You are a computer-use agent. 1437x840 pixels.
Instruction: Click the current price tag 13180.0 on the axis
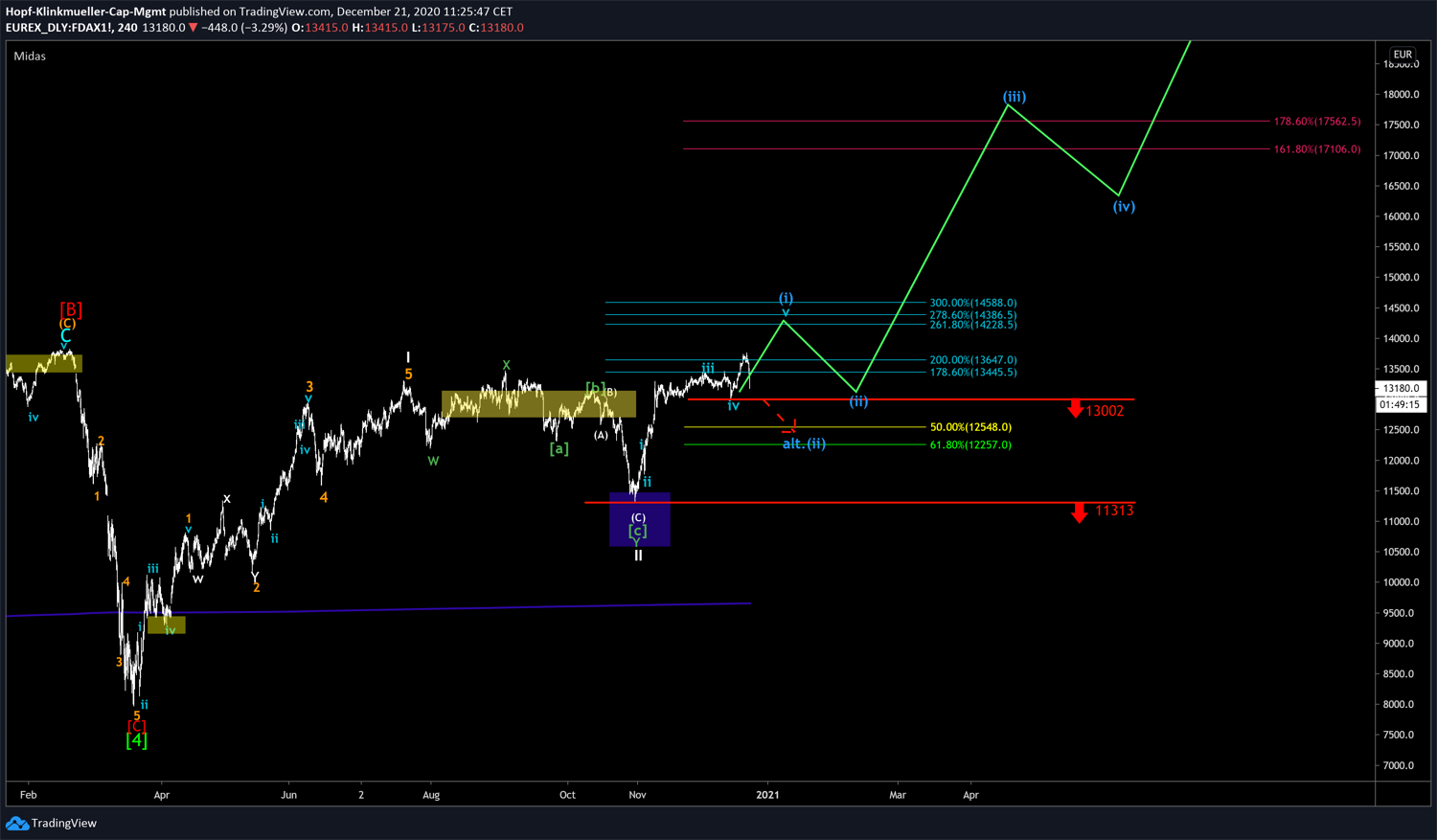tap(1402, 389)
